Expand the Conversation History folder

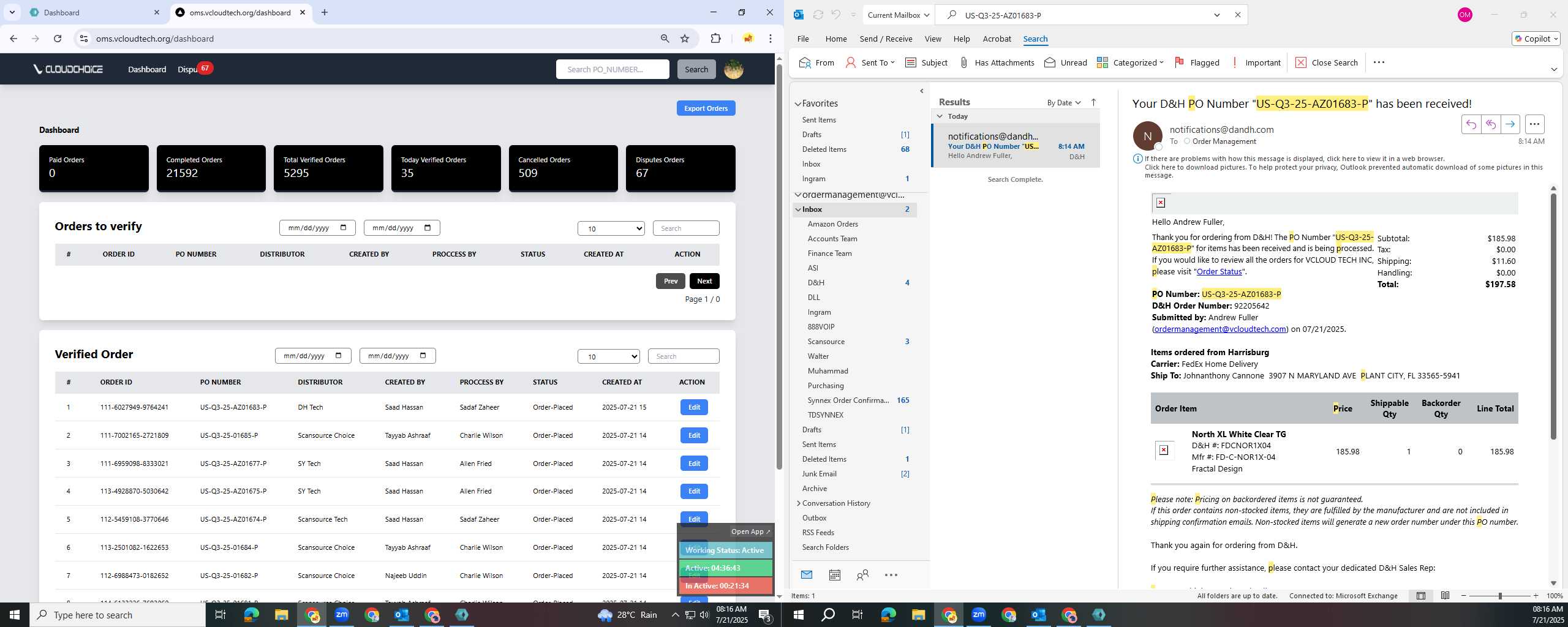point(798,503)
